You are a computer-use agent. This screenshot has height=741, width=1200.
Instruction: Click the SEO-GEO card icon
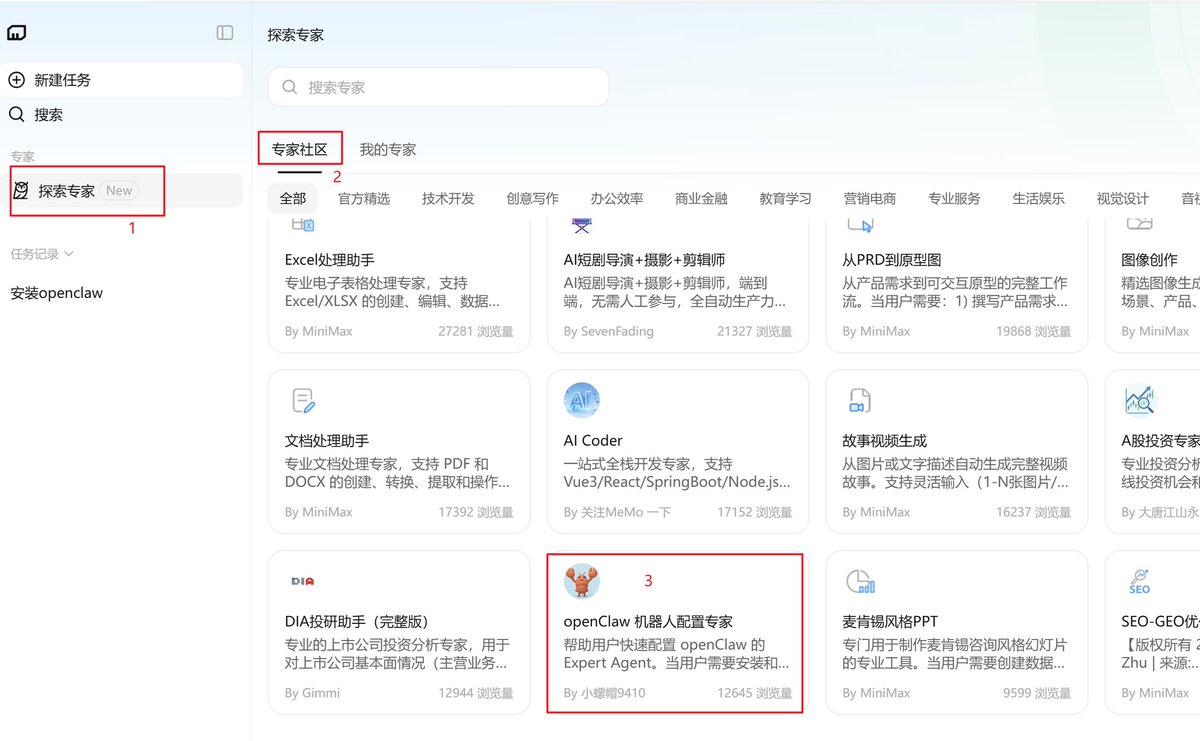1139,581
